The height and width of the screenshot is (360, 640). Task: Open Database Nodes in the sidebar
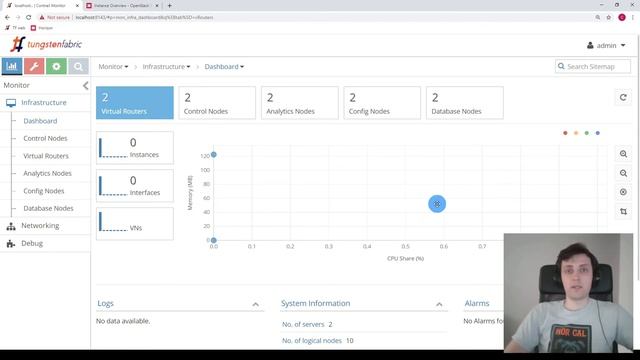point(48,208)
